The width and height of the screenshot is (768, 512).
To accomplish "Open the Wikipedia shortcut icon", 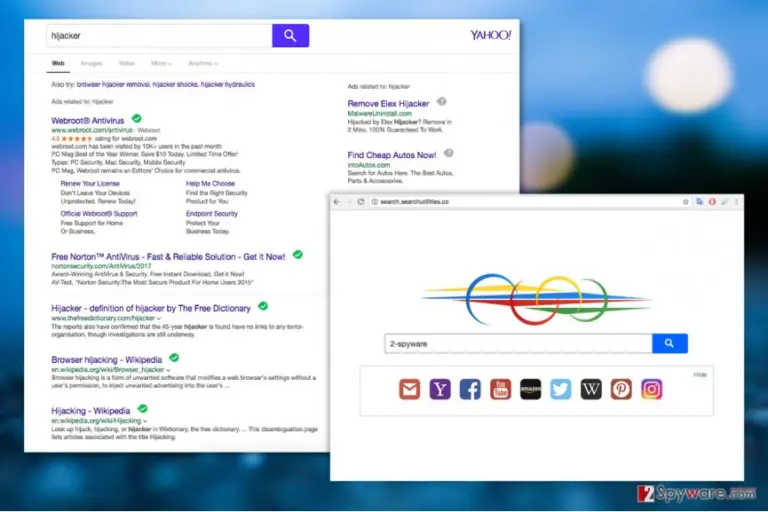I will [591, 390].
